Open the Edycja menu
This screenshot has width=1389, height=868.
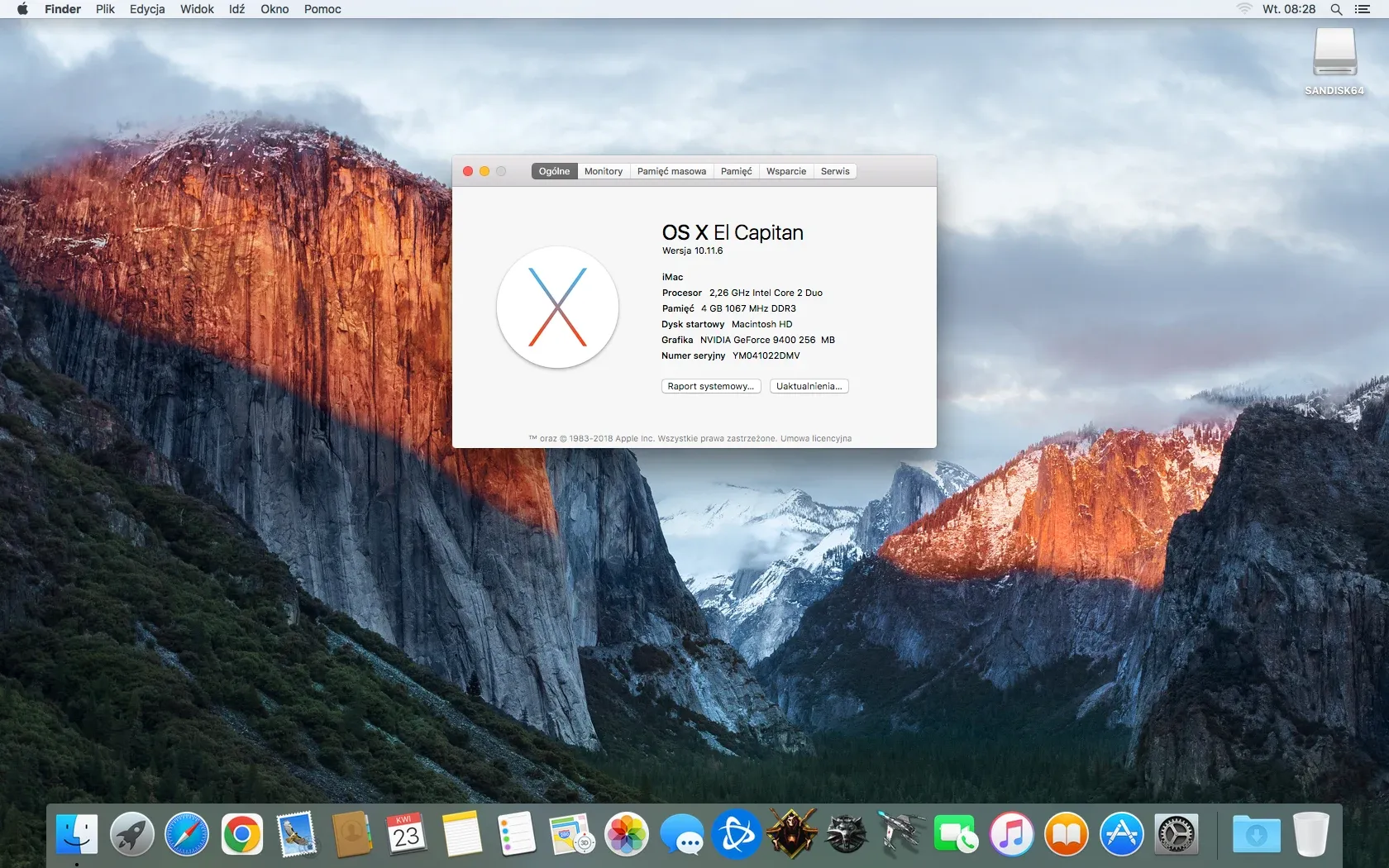tap(147, 9)
